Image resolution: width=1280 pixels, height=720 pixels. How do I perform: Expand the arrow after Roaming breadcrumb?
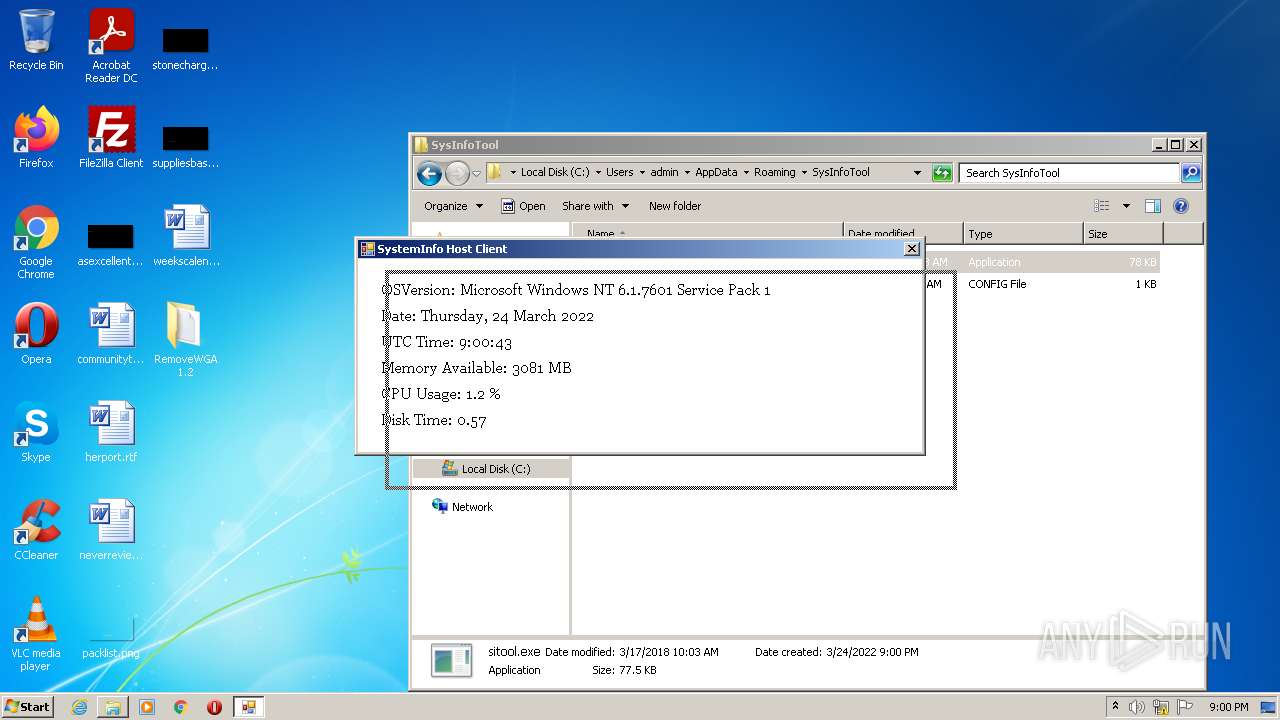click(803, 172)
